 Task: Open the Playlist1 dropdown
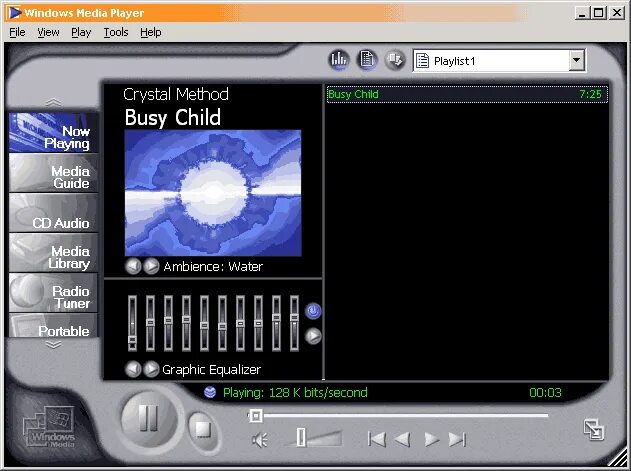click(x=577, y=61)
